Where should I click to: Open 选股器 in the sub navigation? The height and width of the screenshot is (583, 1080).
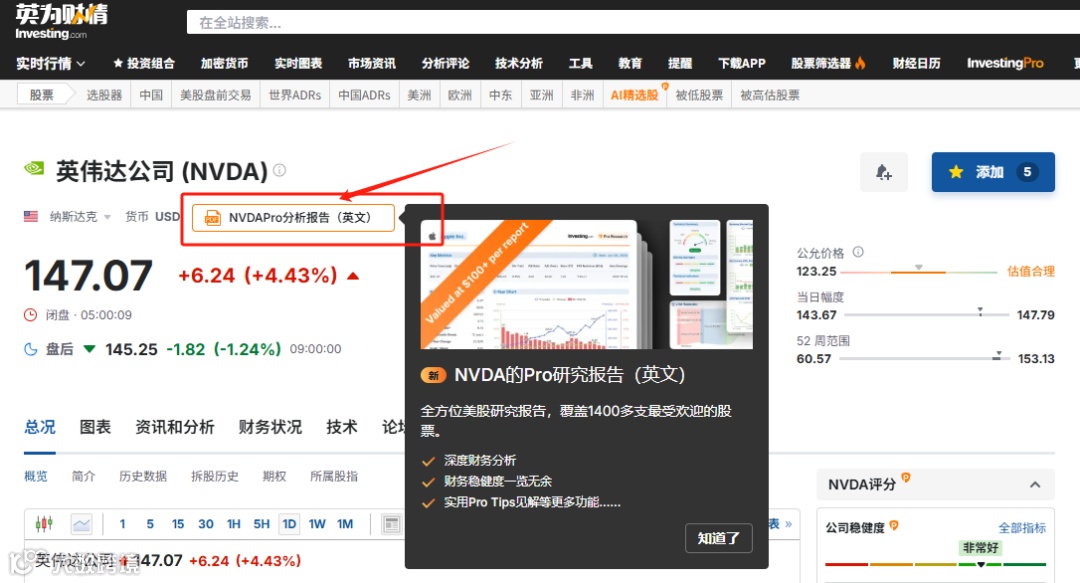click(104, 95)
